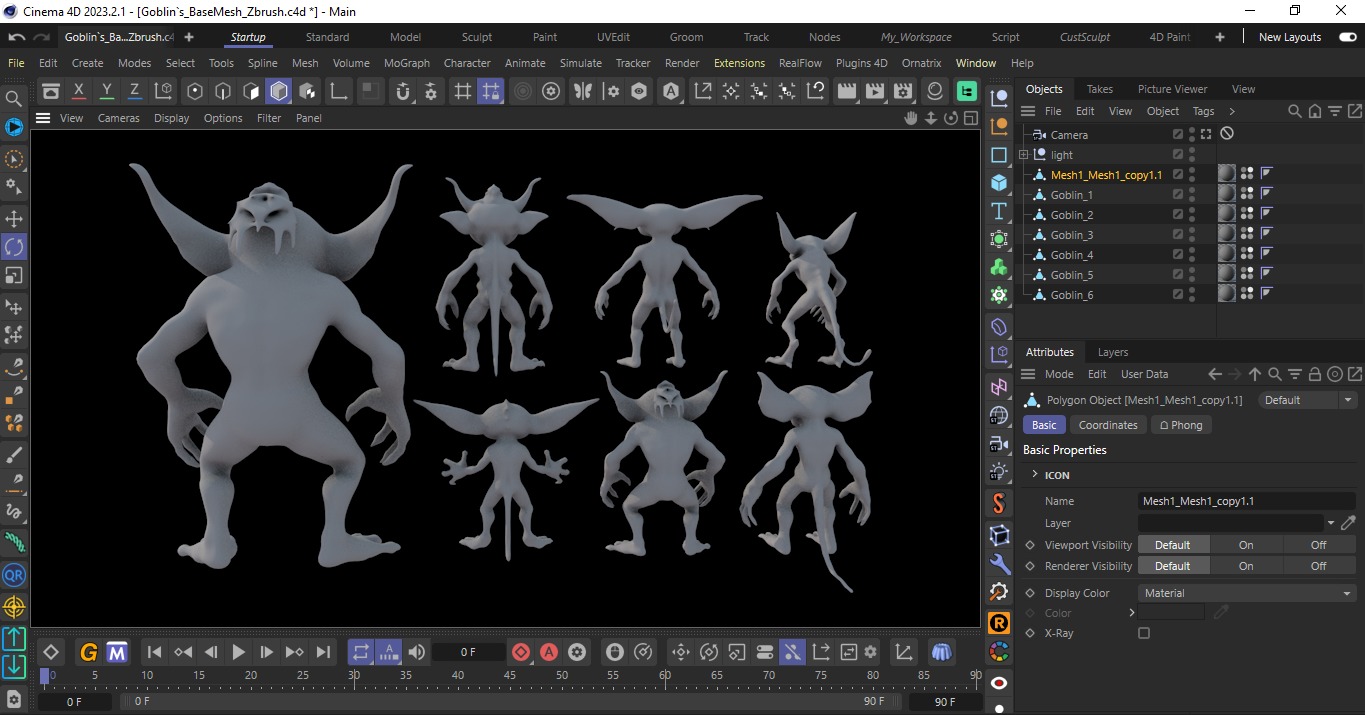Toggle the New Layouts switch

pyautogui.click(x=1346, y=37)
